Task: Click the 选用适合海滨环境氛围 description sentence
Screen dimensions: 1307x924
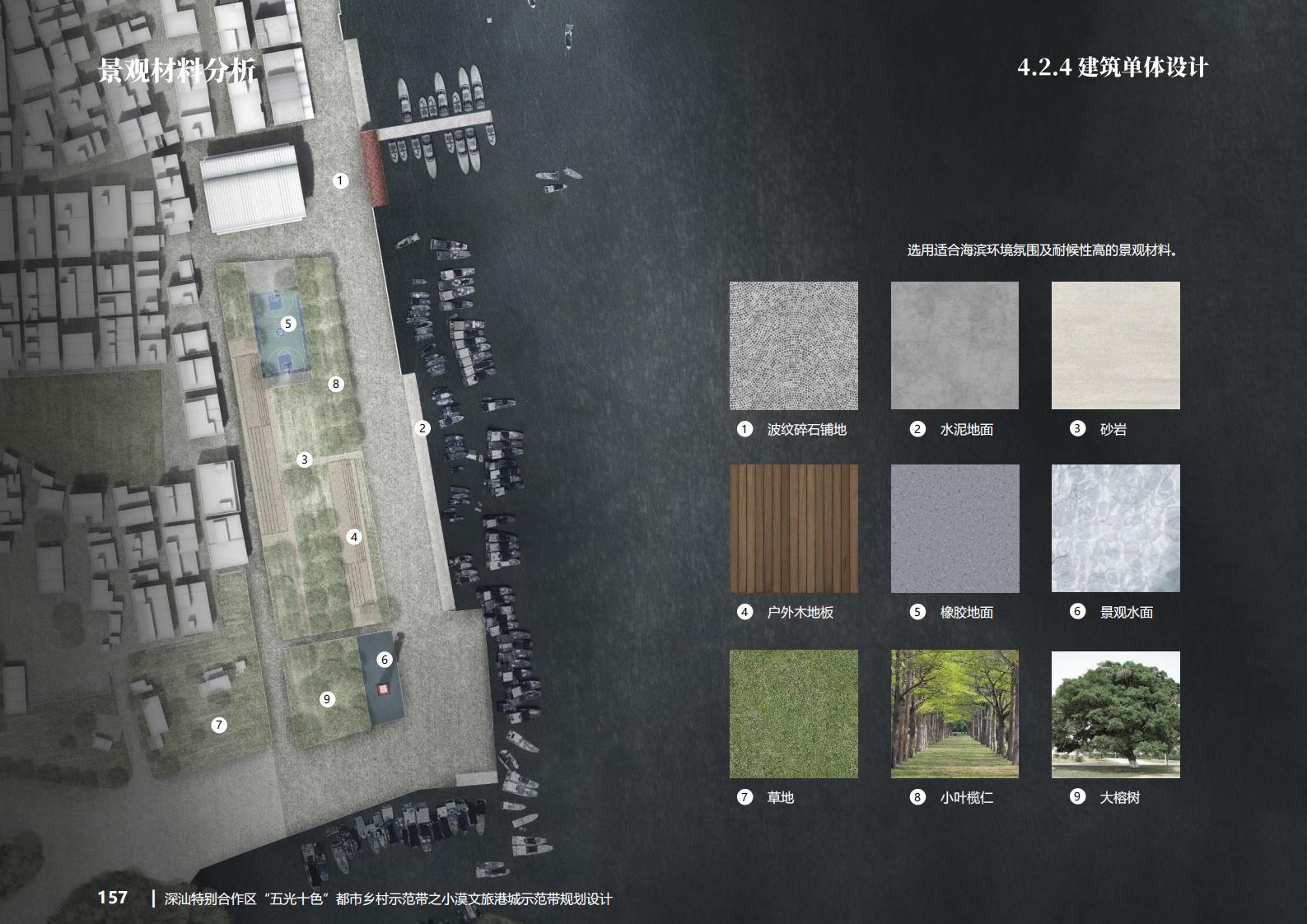Action: (1043, 250)
